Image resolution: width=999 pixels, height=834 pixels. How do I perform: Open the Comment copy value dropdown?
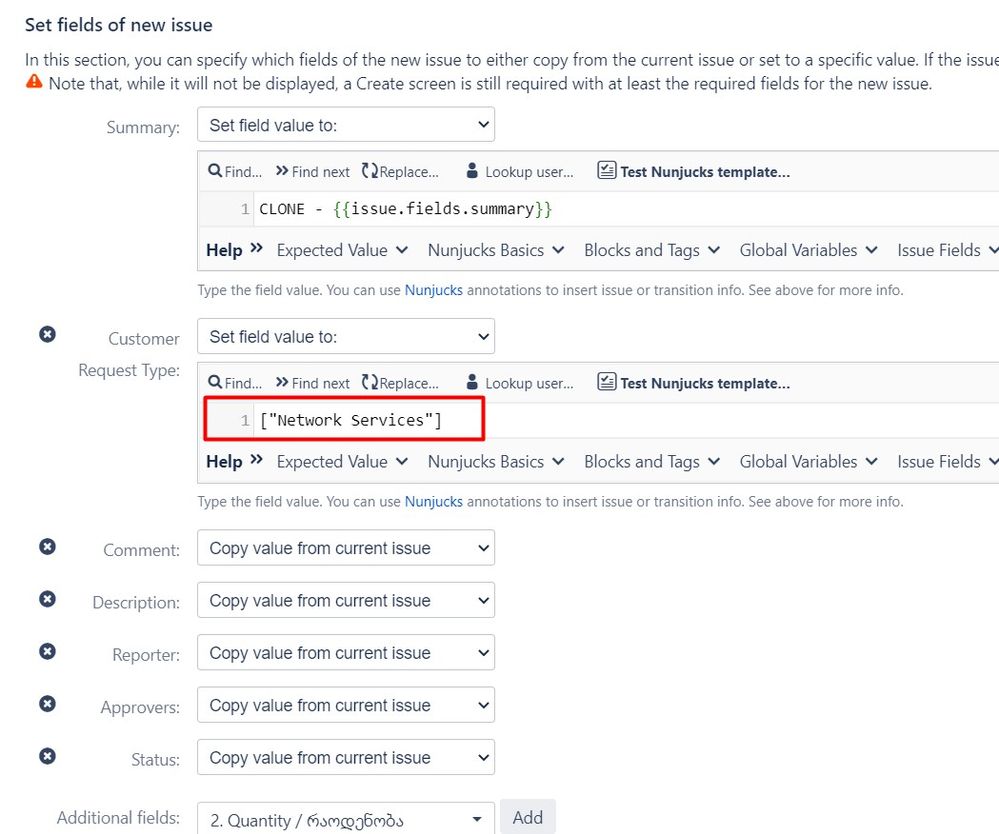tap(346, 548)
